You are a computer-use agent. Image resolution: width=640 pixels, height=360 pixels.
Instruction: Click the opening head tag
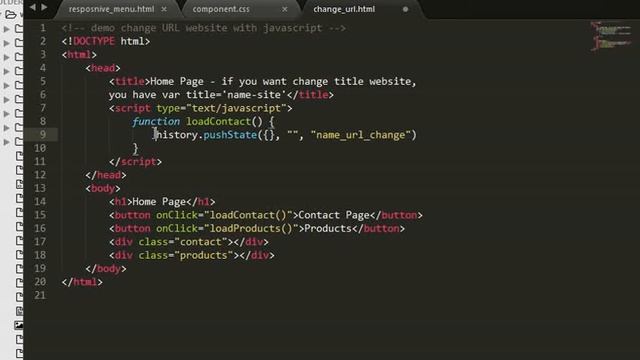click(103, 68)
